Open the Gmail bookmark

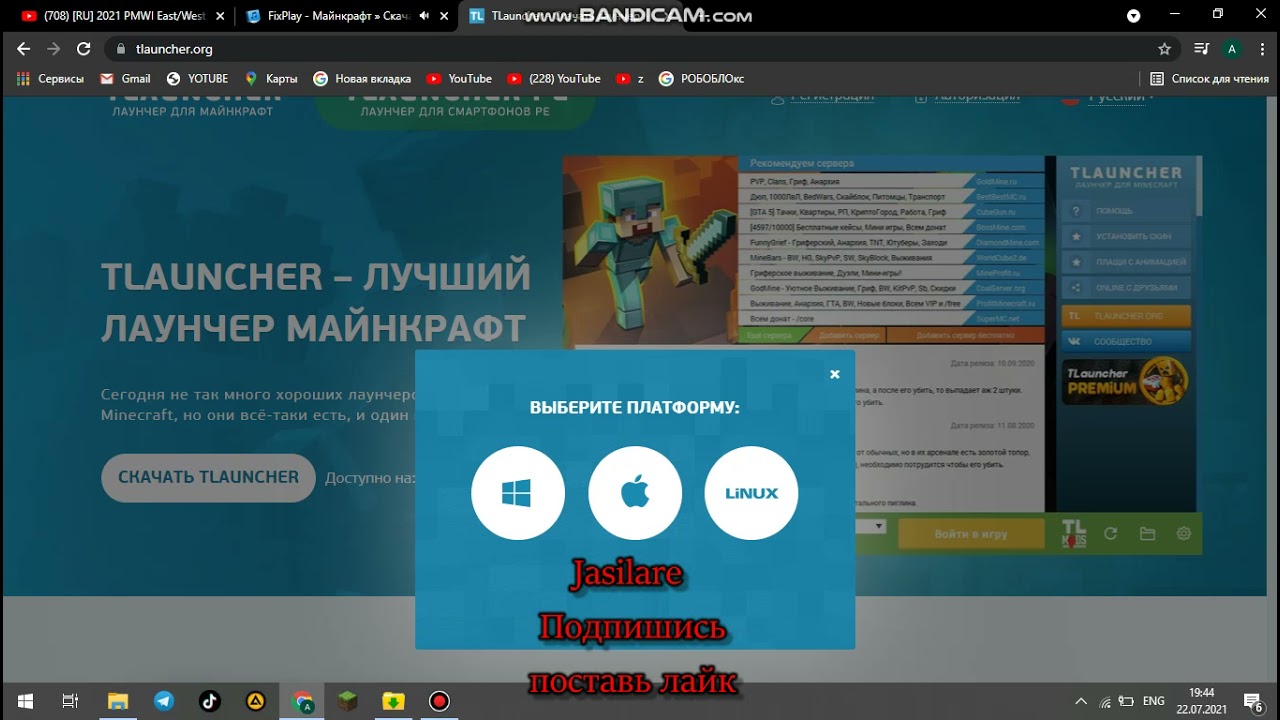(125, 79)
